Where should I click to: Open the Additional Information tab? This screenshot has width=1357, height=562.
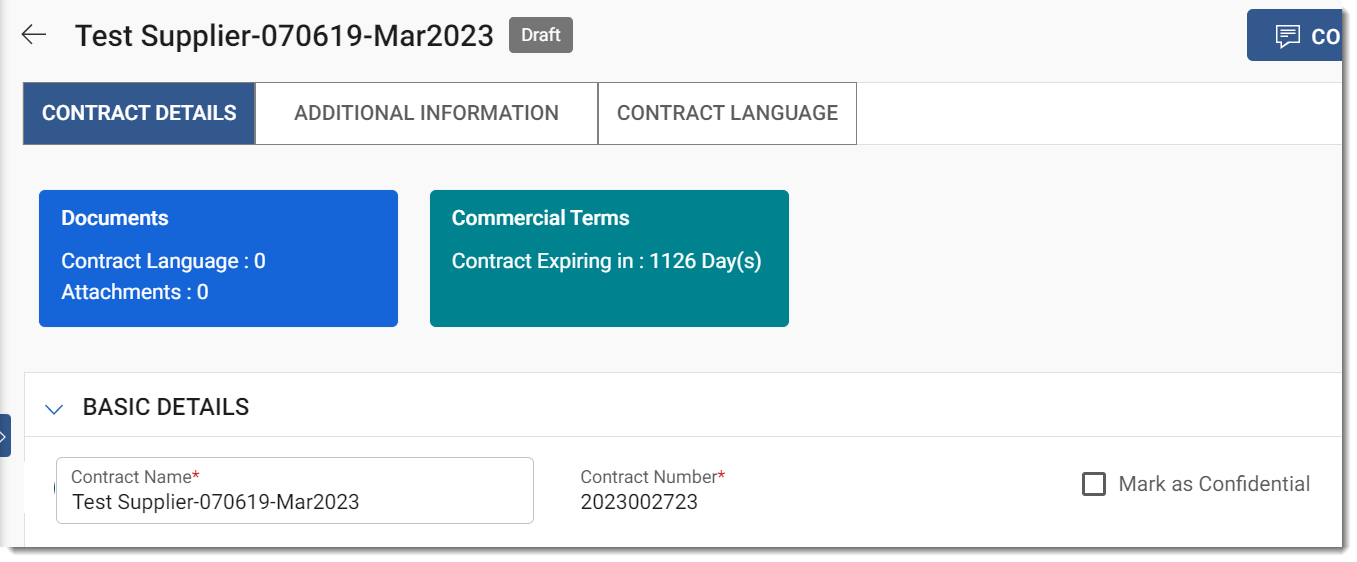pyautogui.click(x=426, y=113)
